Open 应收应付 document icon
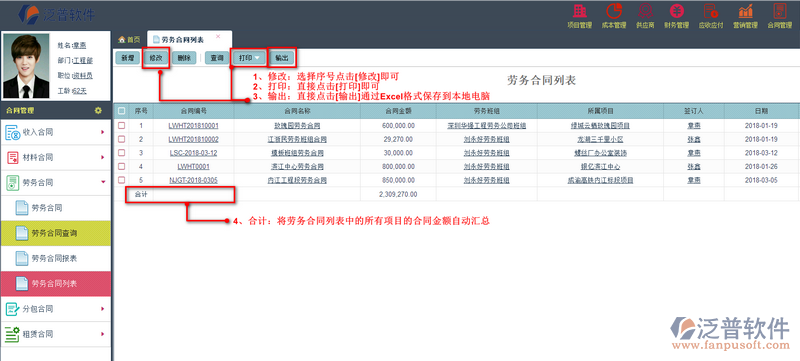Image resolution: width=800 pixels, height=361 pixels. (710, 11)
